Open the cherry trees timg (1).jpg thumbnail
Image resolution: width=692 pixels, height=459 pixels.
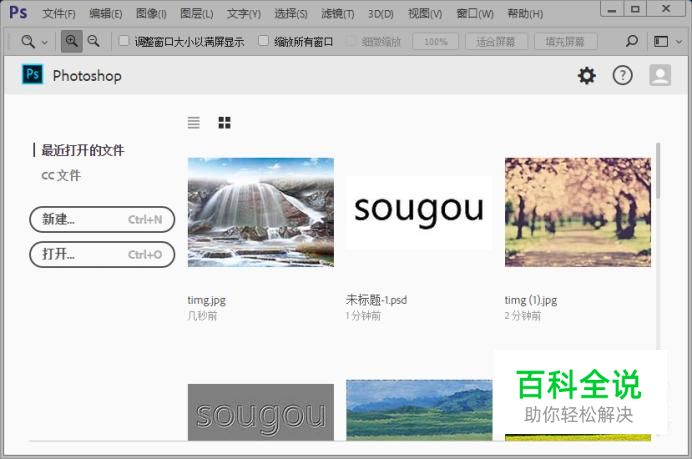578,212
